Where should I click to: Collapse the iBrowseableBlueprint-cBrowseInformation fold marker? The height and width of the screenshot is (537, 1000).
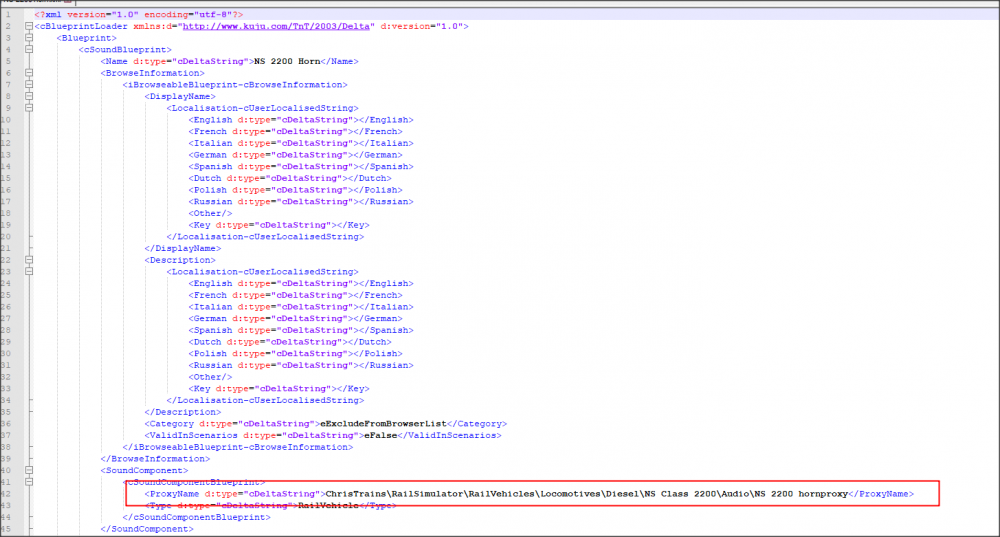pos(27,85)
